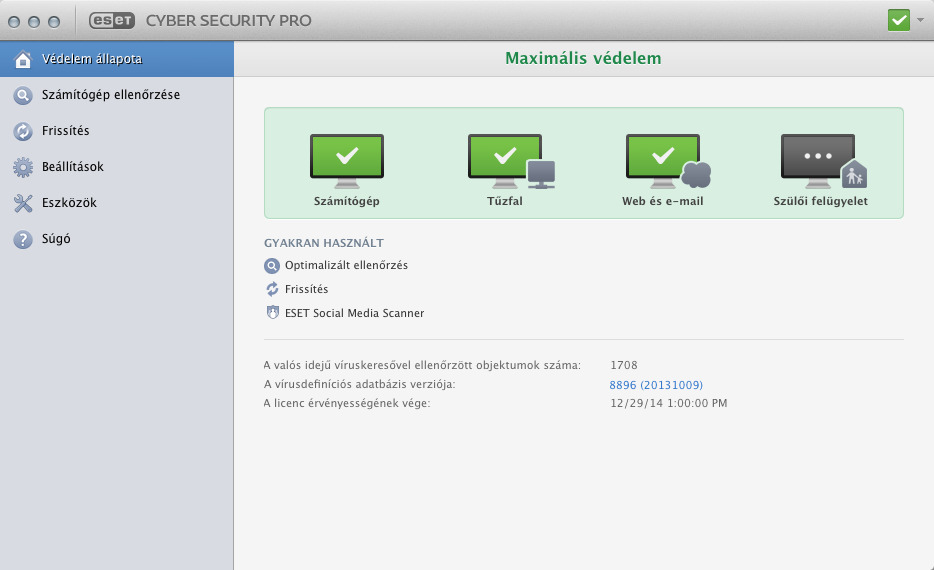The width and height of the screenshot is (934, 570).
Task: Expand the dropdown arrow beside green status checkmark
Action: pyautogui.click(x=920, y=20)
